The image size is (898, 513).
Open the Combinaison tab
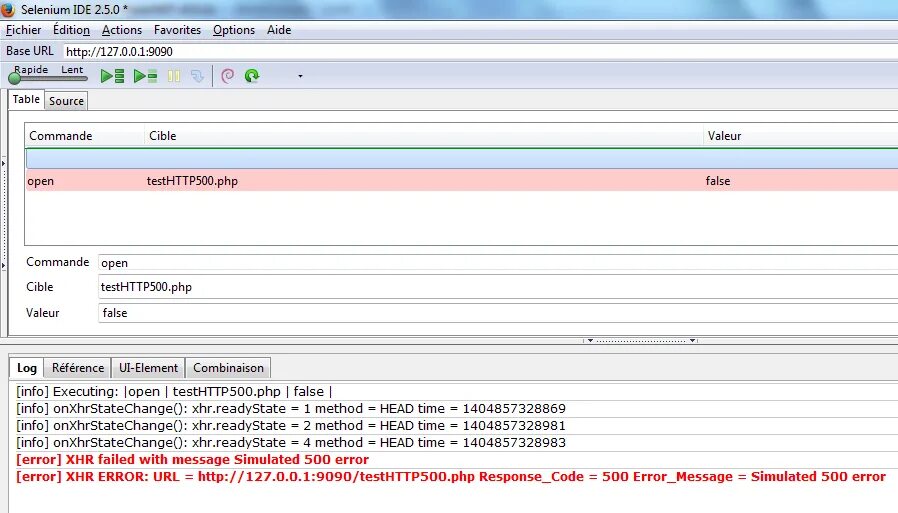coord(229,368)
